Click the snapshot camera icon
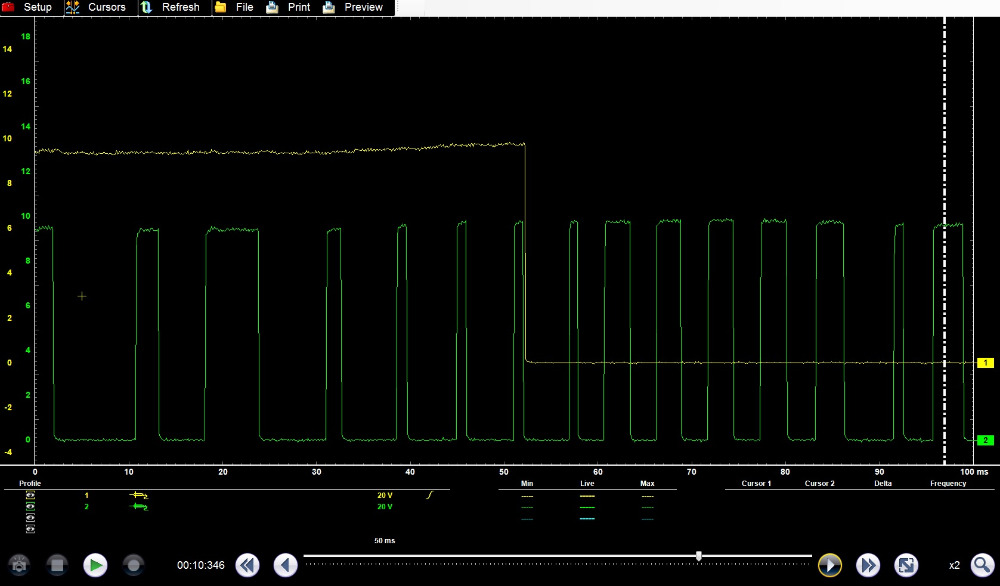 point(19,565)
